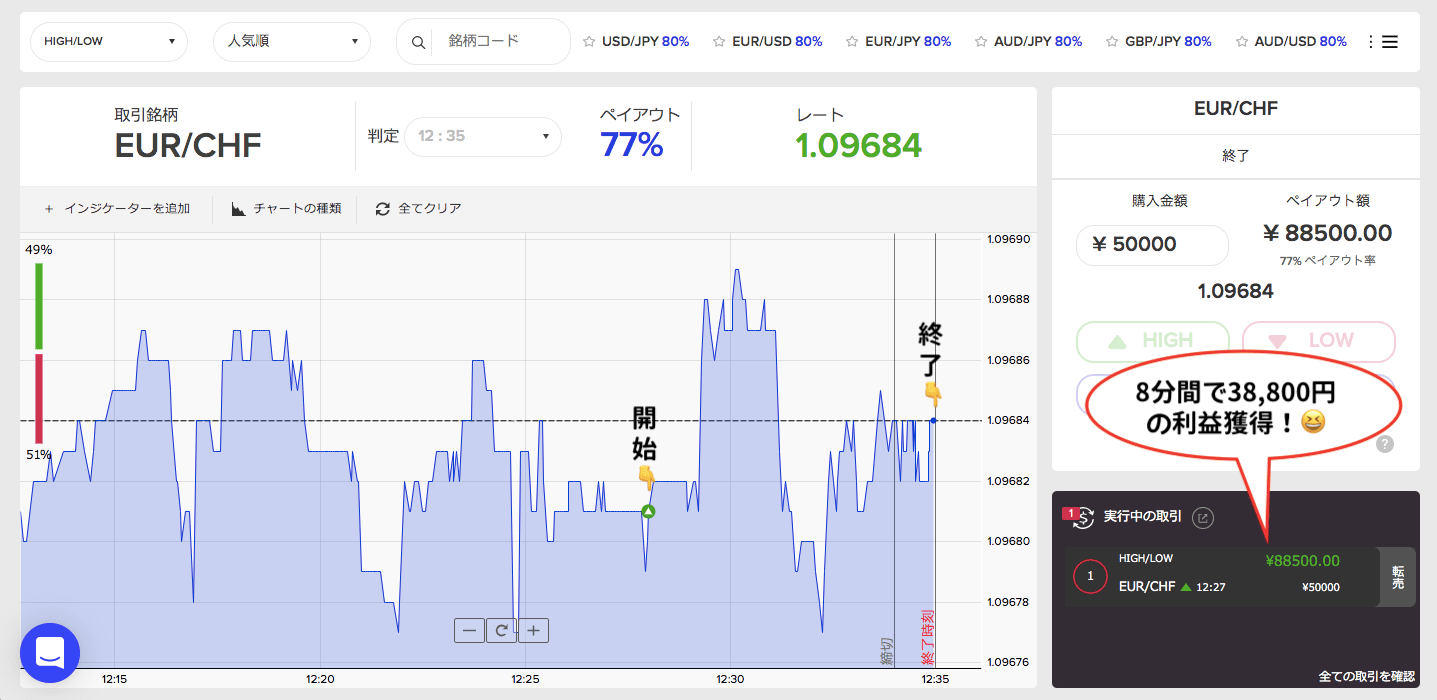The height and width of the screenshot is (700, 1437).
Task: Click the chart-type area icon
Action: 238,209
